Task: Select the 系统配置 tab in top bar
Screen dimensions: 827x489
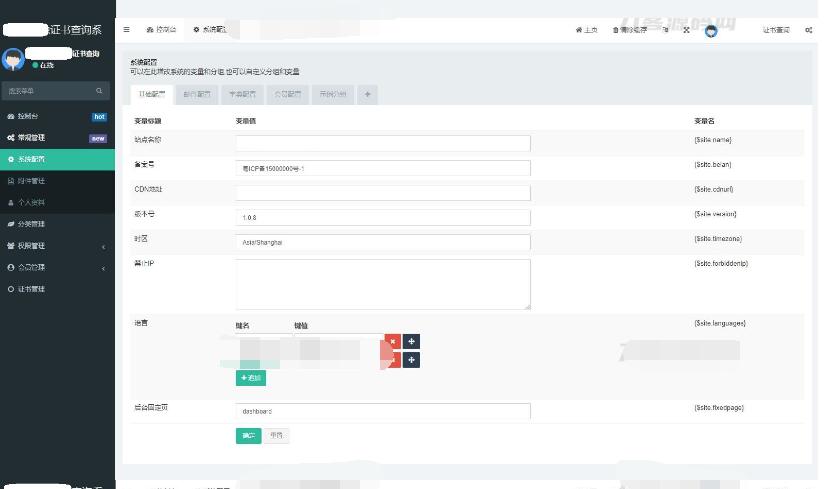Action: (x=209, y=30)
